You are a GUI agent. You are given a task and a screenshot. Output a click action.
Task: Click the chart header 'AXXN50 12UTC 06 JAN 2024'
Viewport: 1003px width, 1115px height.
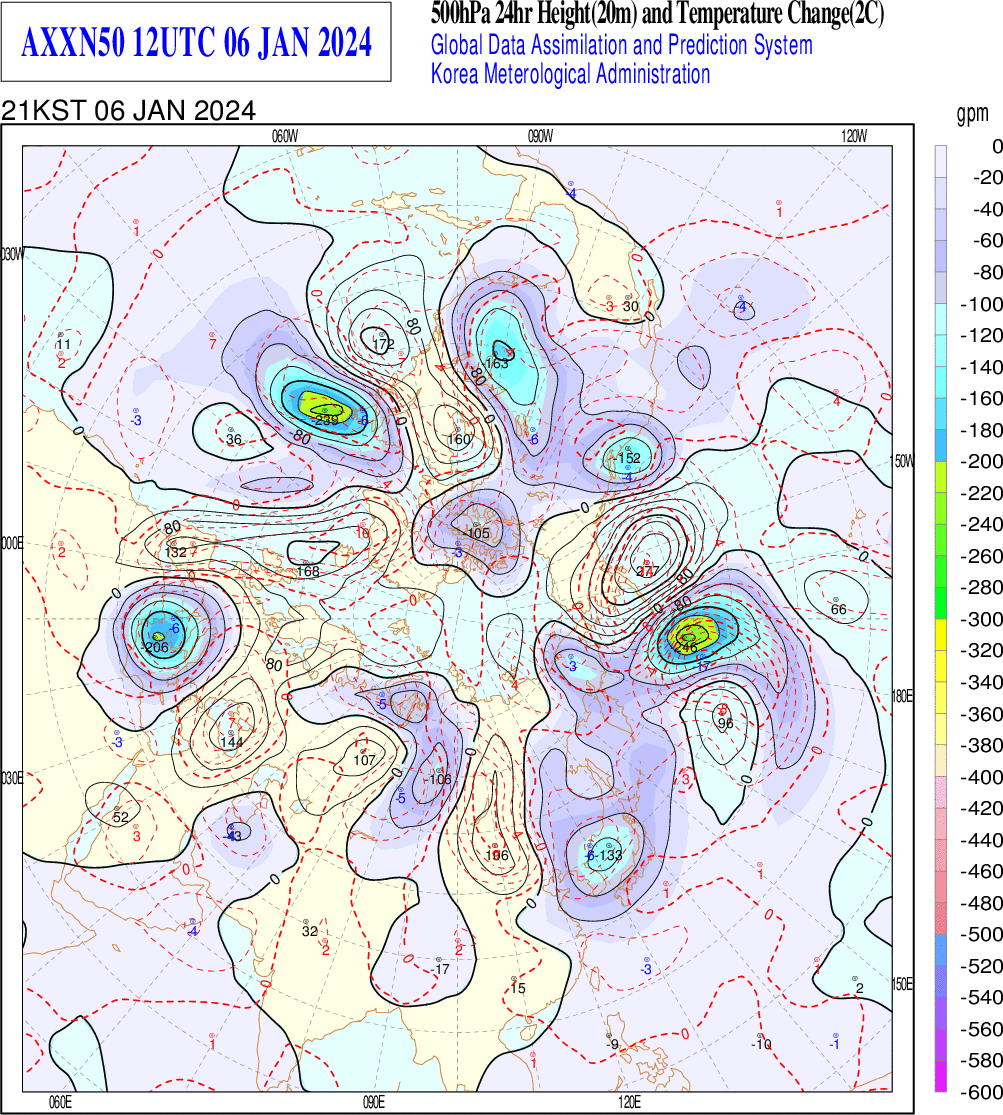click(x=196, y=43)
